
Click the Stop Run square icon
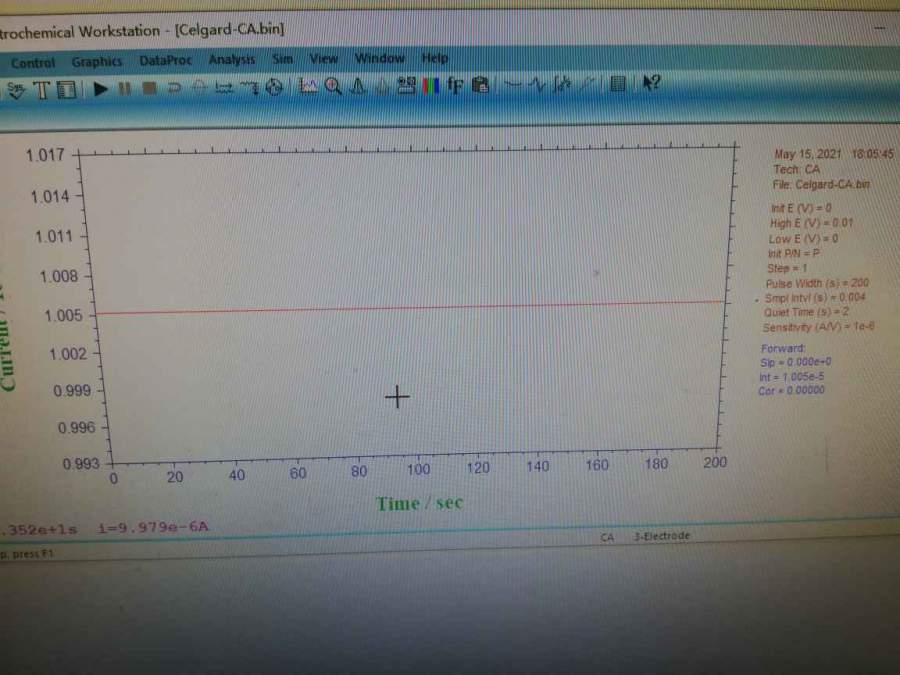[149, 89]
